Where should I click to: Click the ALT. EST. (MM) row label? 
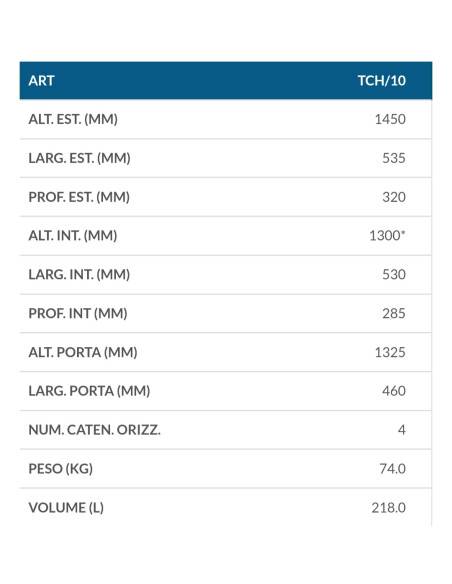click(73, 119)
